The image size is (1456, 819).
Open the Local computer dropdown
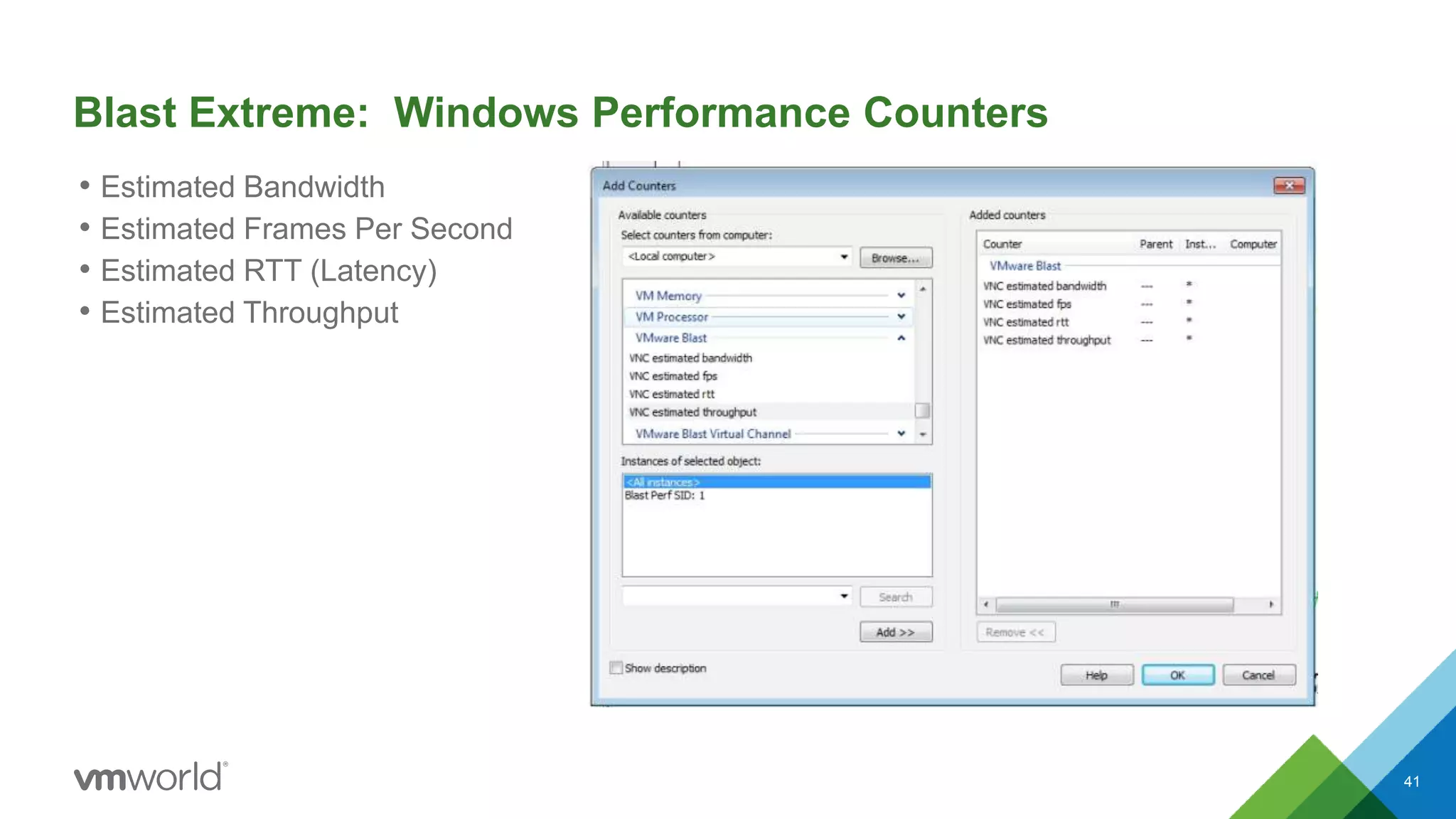pyautogui.click(x=843, y=257)
